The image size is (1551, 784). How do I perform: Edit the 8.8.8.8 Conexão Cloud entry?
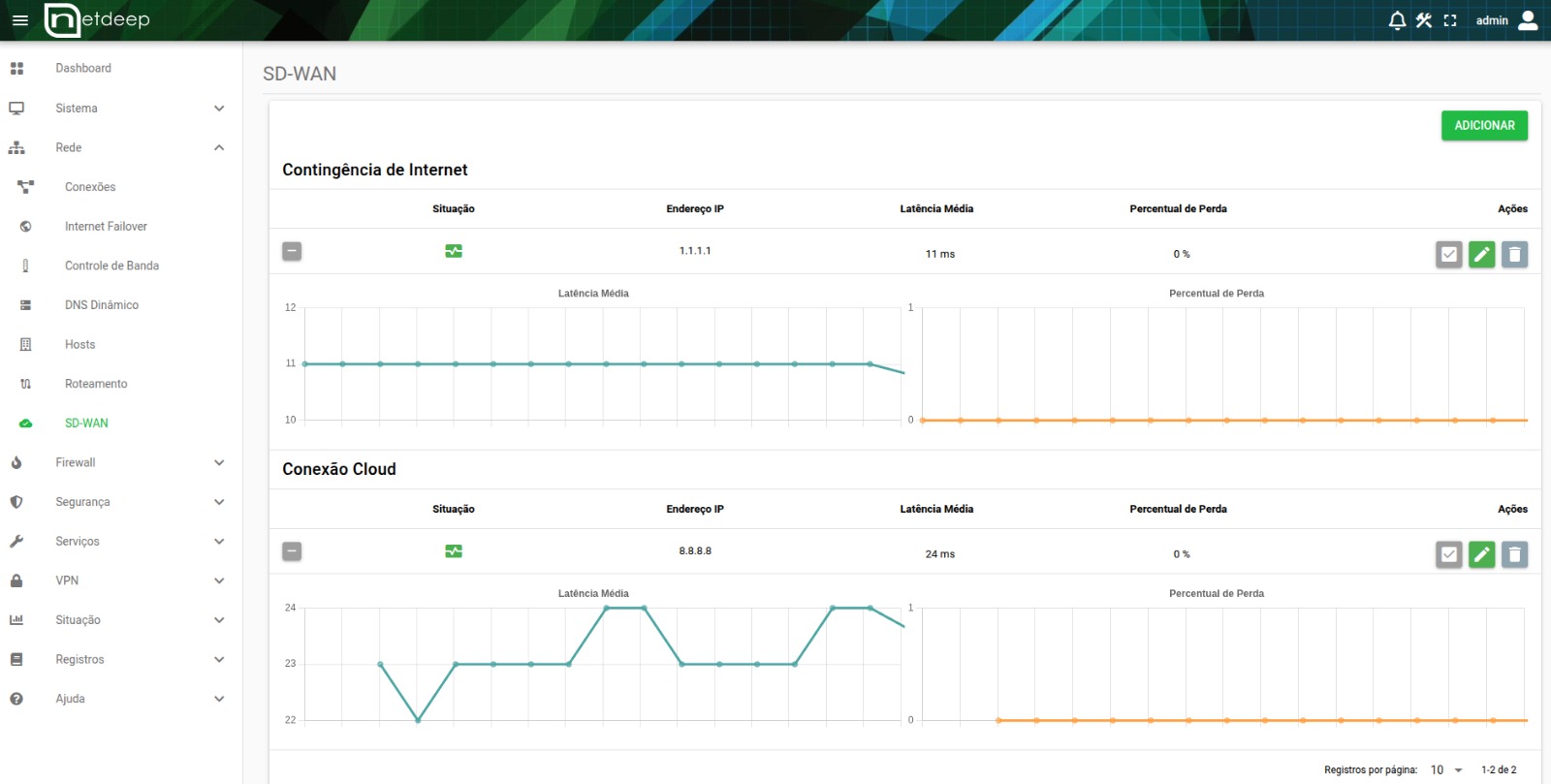[x=1481, y=554]
